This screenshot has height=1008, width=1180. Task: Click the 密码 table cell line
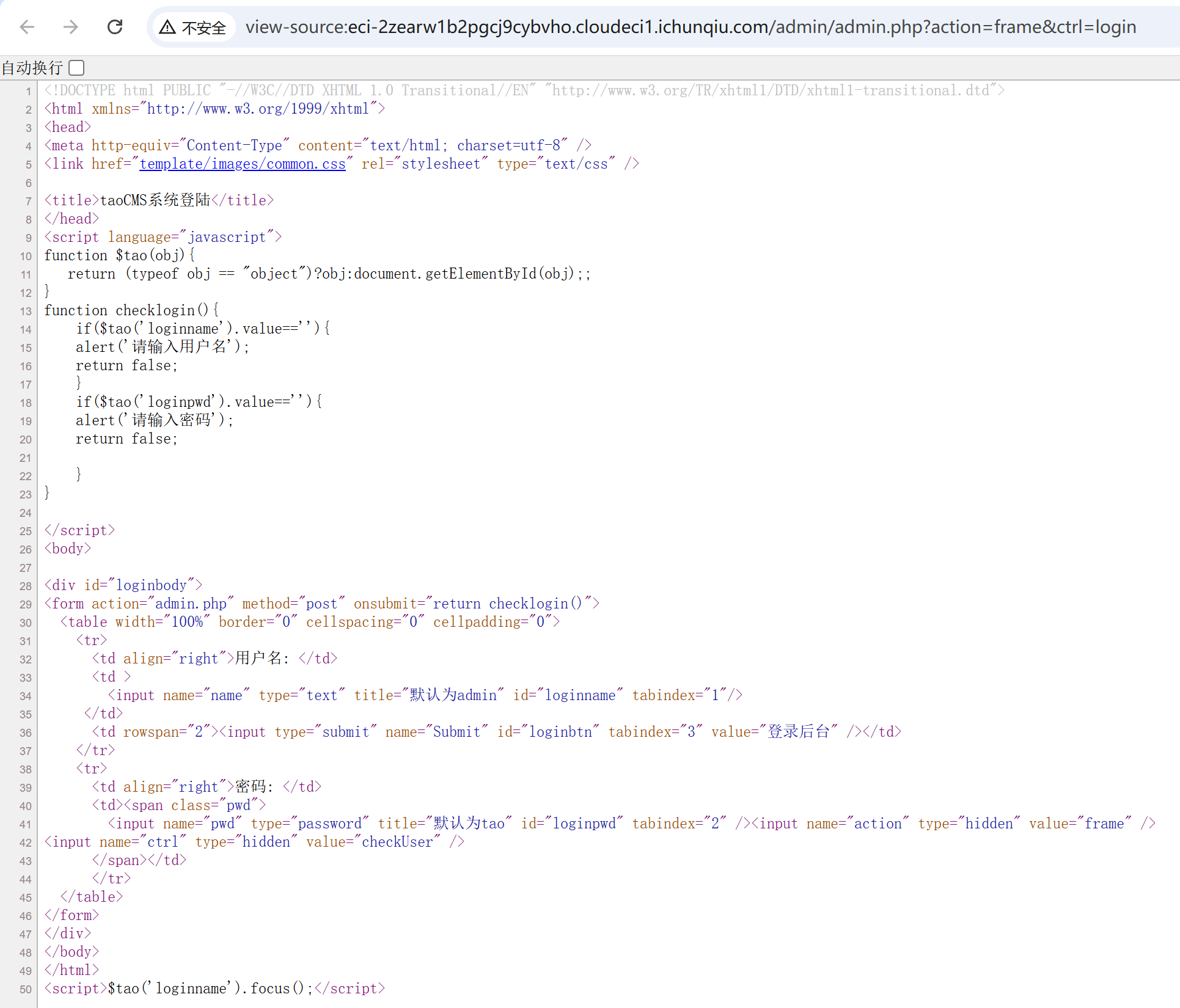(207, 787)
